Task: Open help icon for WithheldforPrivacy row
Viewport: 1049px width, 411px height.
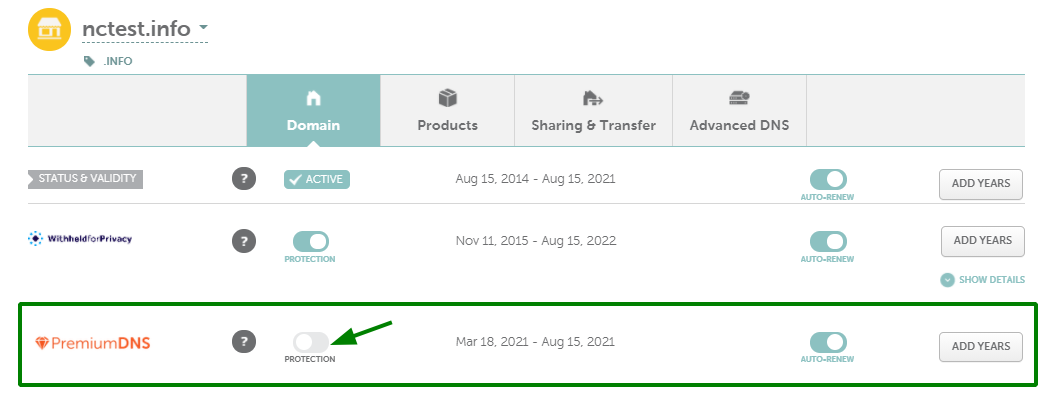Action: point(244,241)
